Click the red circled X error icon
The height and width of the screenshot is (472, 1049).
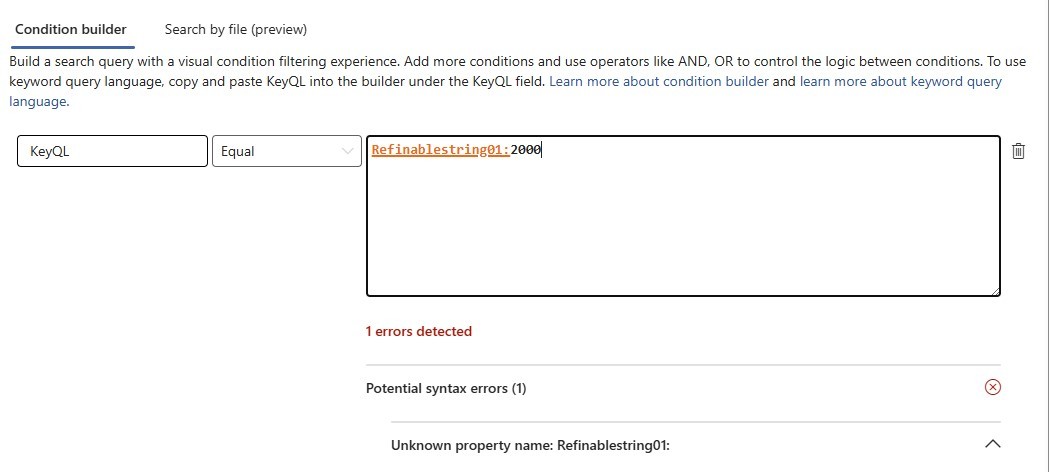click(x=993, y=387)
